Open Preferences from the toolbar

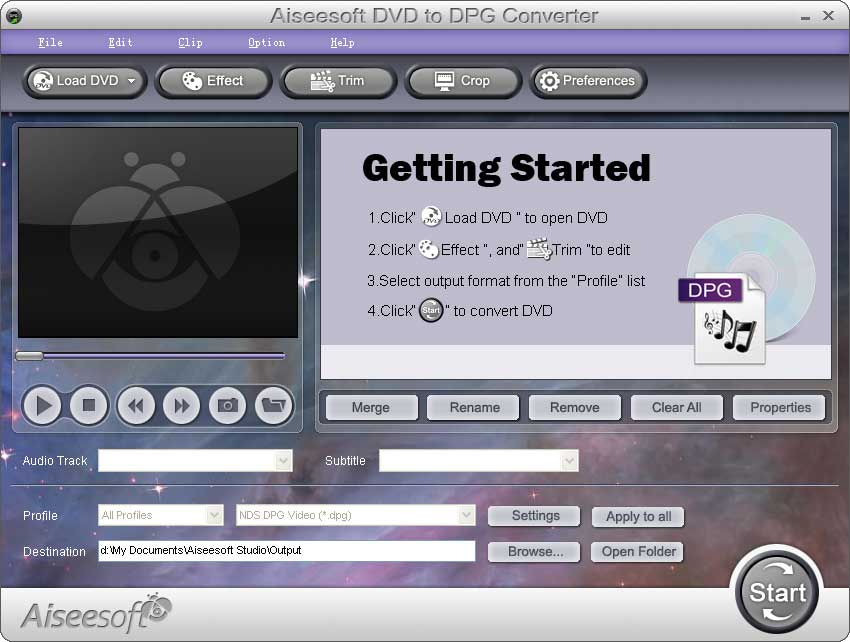tap(588, 82)
